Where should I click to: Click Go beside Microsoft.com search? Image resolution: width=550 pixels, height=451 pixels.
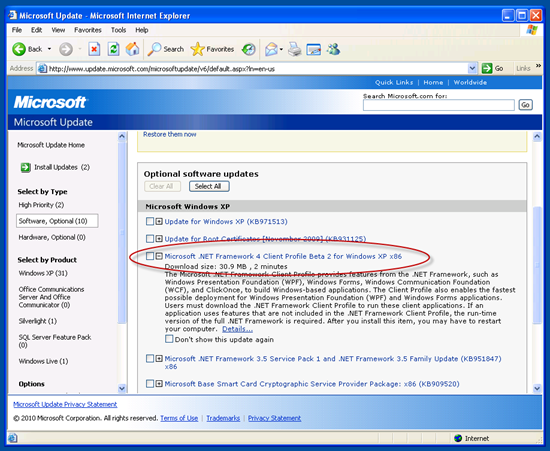click(525, 105)
